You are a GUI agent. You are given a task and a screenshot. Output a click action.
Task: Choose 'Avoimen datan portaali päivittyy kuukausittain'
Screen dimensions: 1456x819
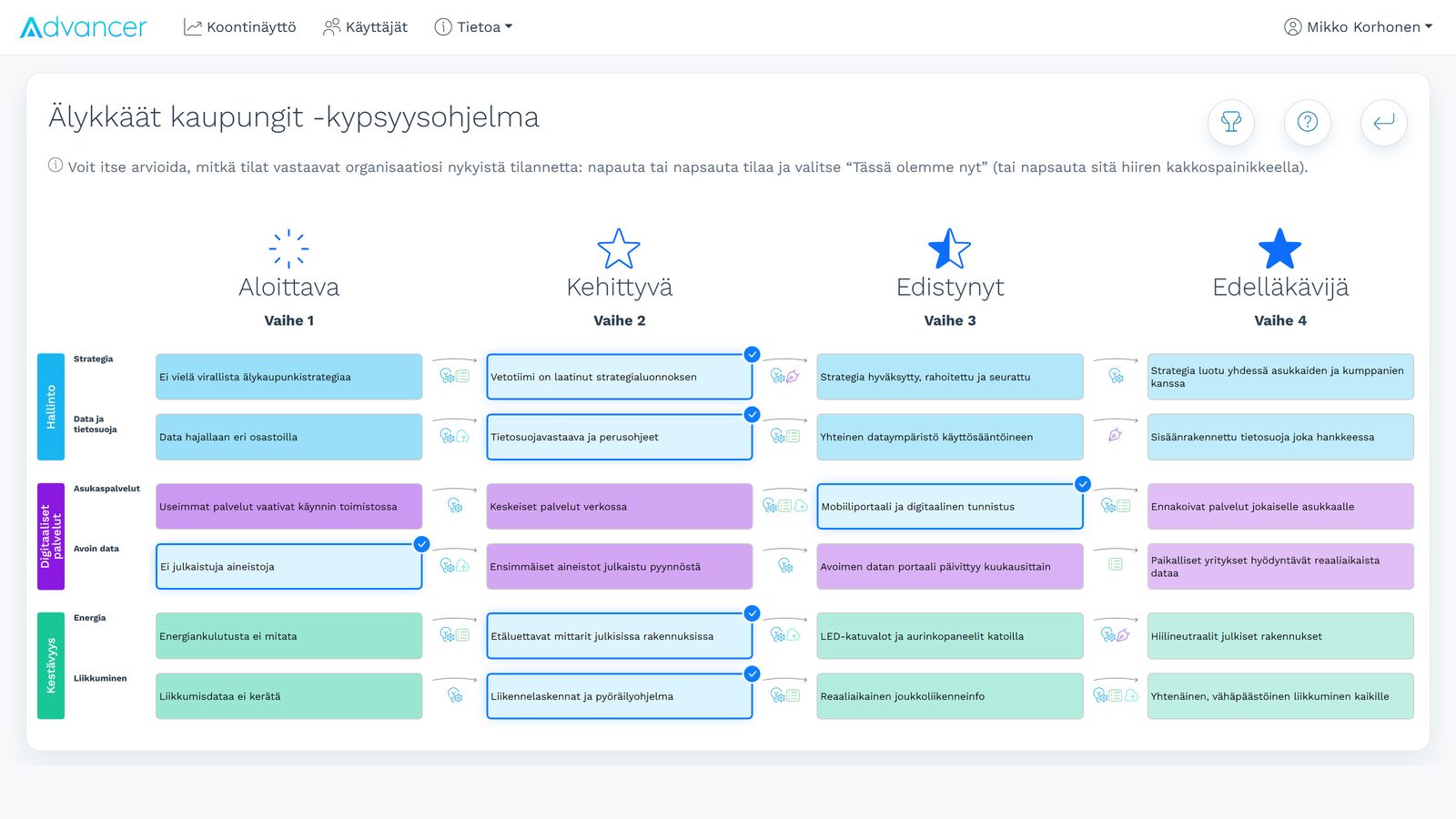pos(950,566)
